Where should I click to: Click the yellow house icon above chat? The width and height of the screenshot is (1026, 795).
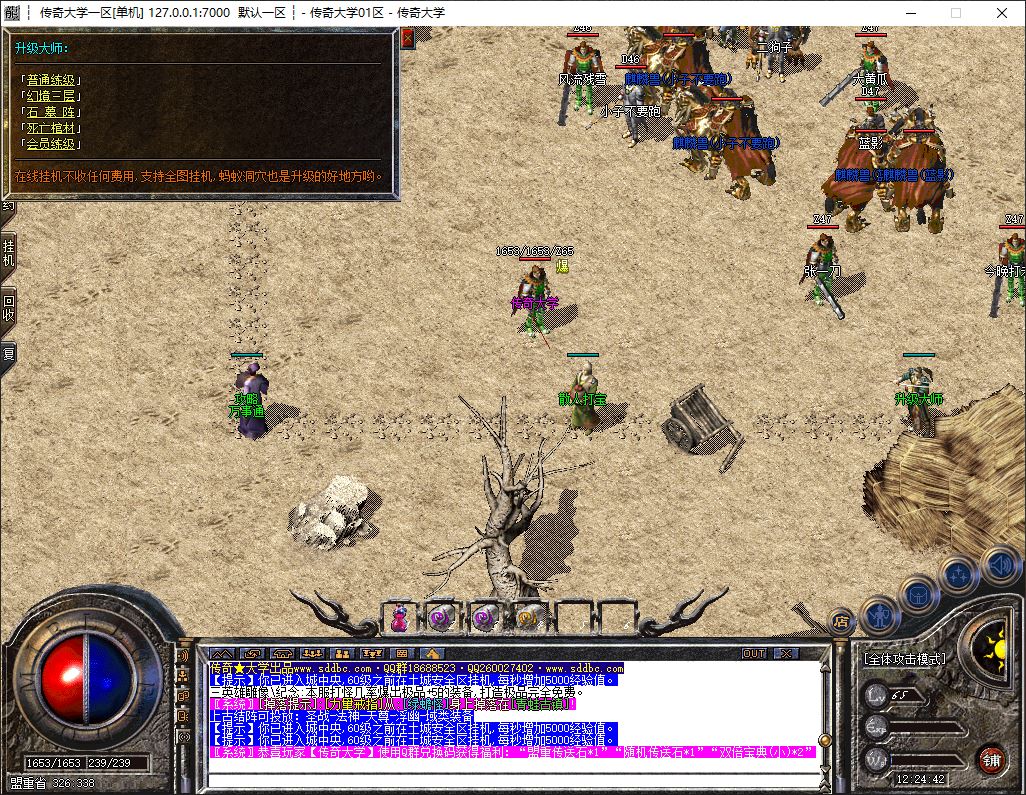(432, 653)
